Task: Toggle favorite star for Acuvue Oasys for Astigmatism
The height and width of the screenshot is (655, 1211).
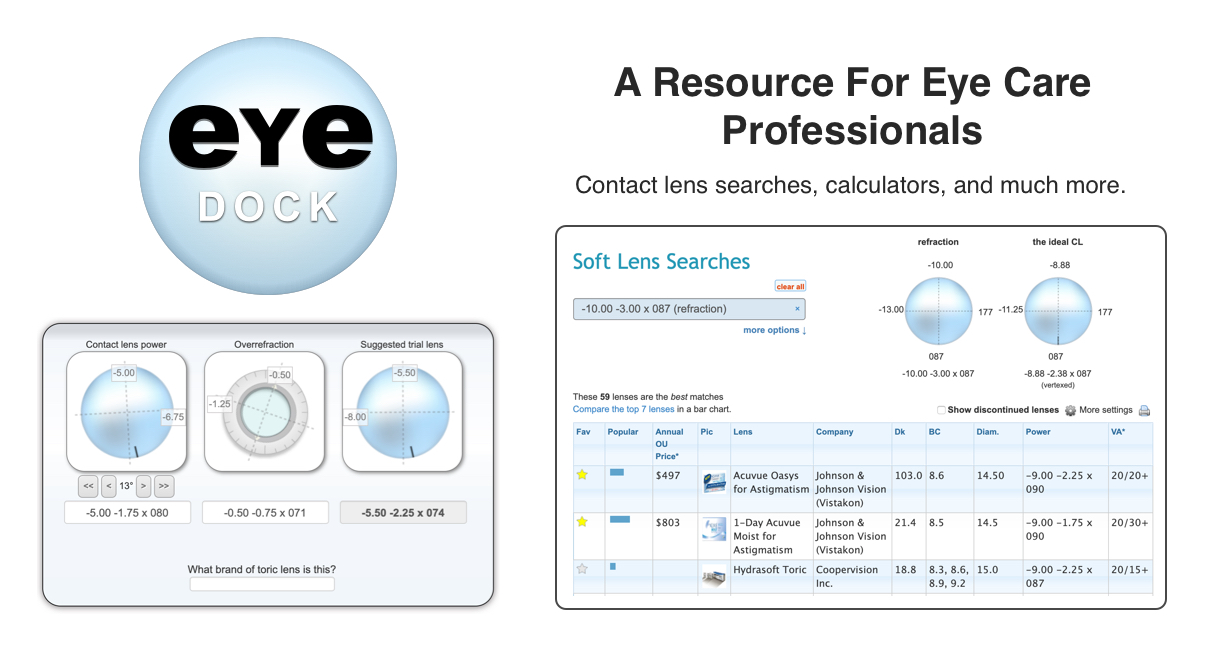Action: pyautogui.click(x=582, y=475)
